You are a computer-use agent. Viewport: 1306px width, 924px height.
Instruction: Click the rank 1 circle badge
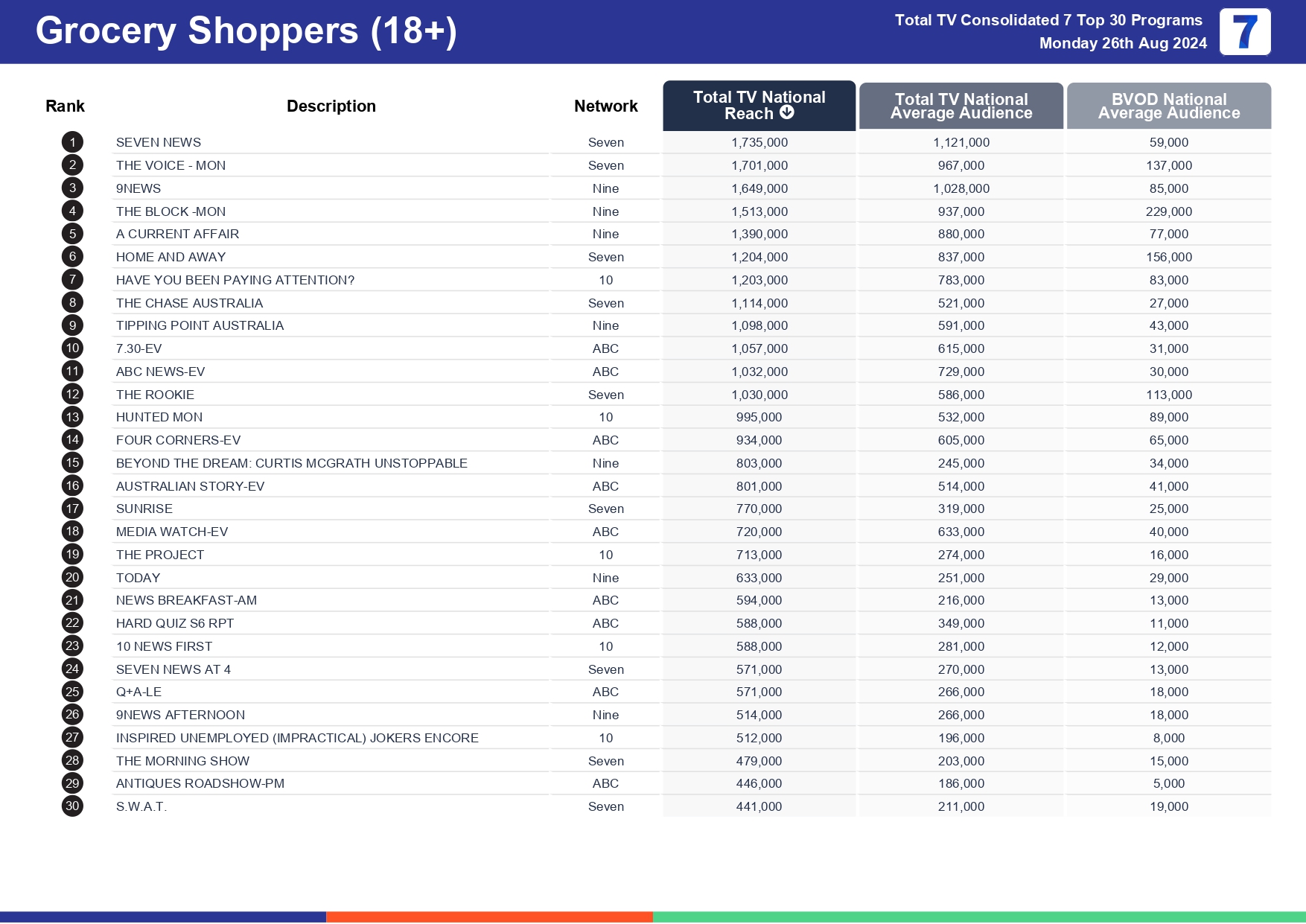point(72,142)
